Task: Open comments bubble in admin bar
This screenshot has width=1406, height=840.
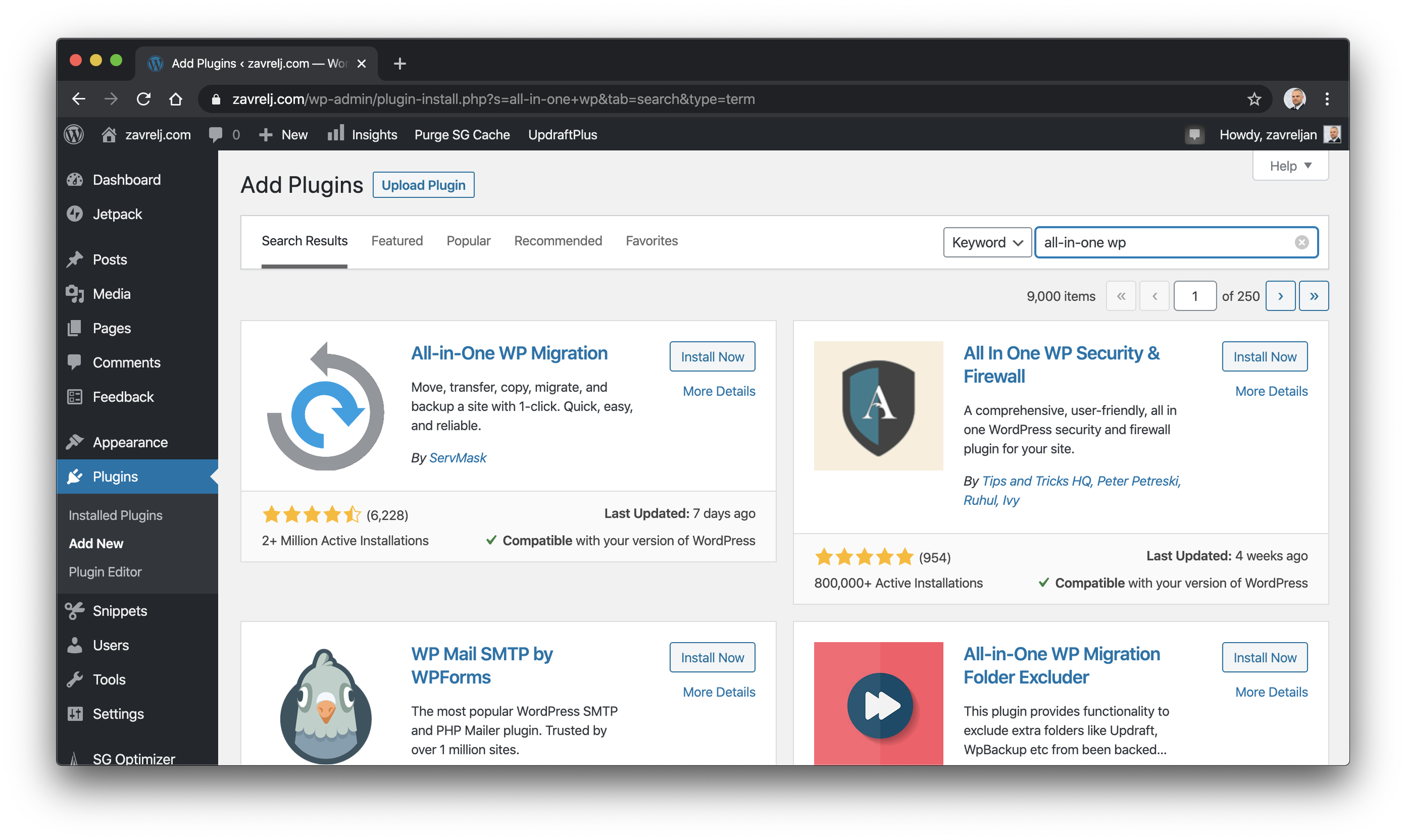Action: tap(224, 134)
